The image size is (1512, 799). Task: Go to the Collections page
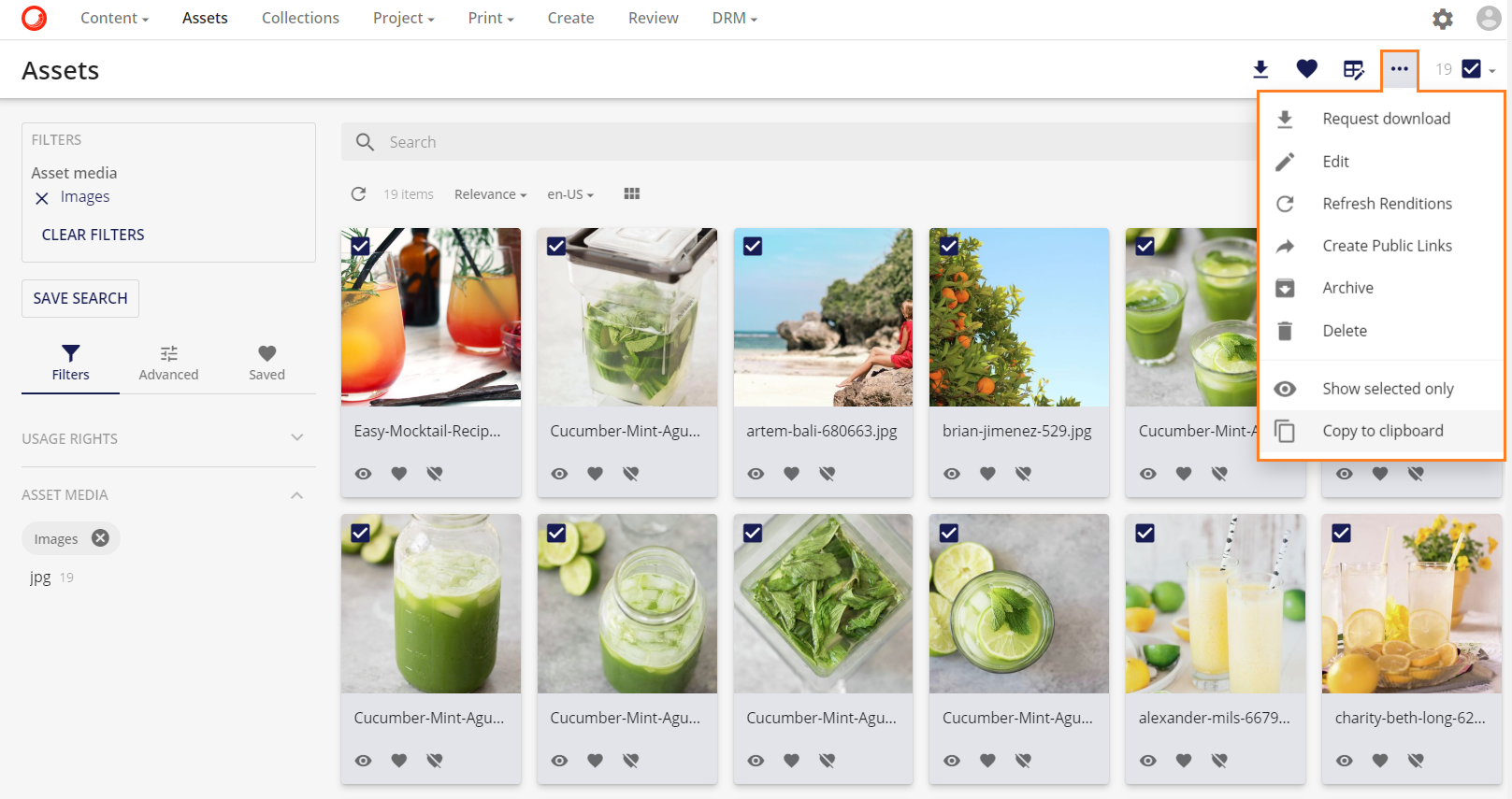300,18
